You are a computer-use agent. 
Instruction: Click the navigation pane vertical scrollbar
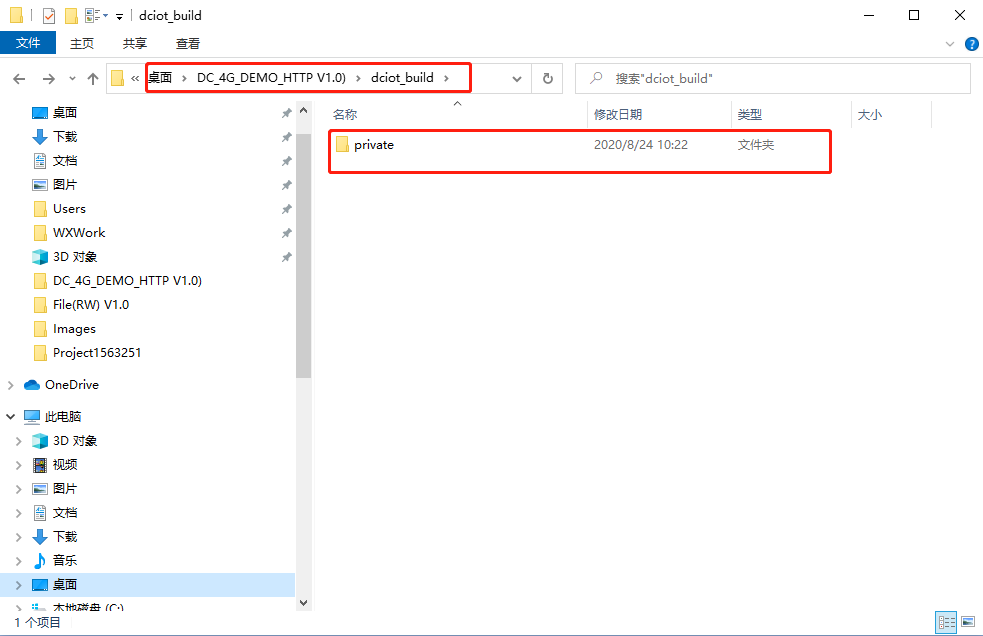(303, 300)
